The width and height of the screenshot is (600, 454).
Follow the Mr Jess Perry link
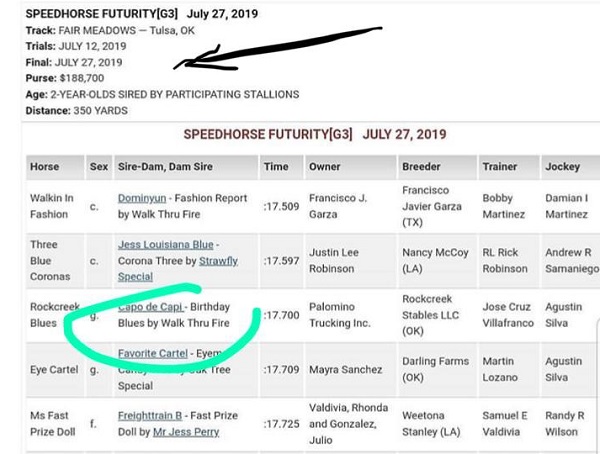(x=186, y=432)
